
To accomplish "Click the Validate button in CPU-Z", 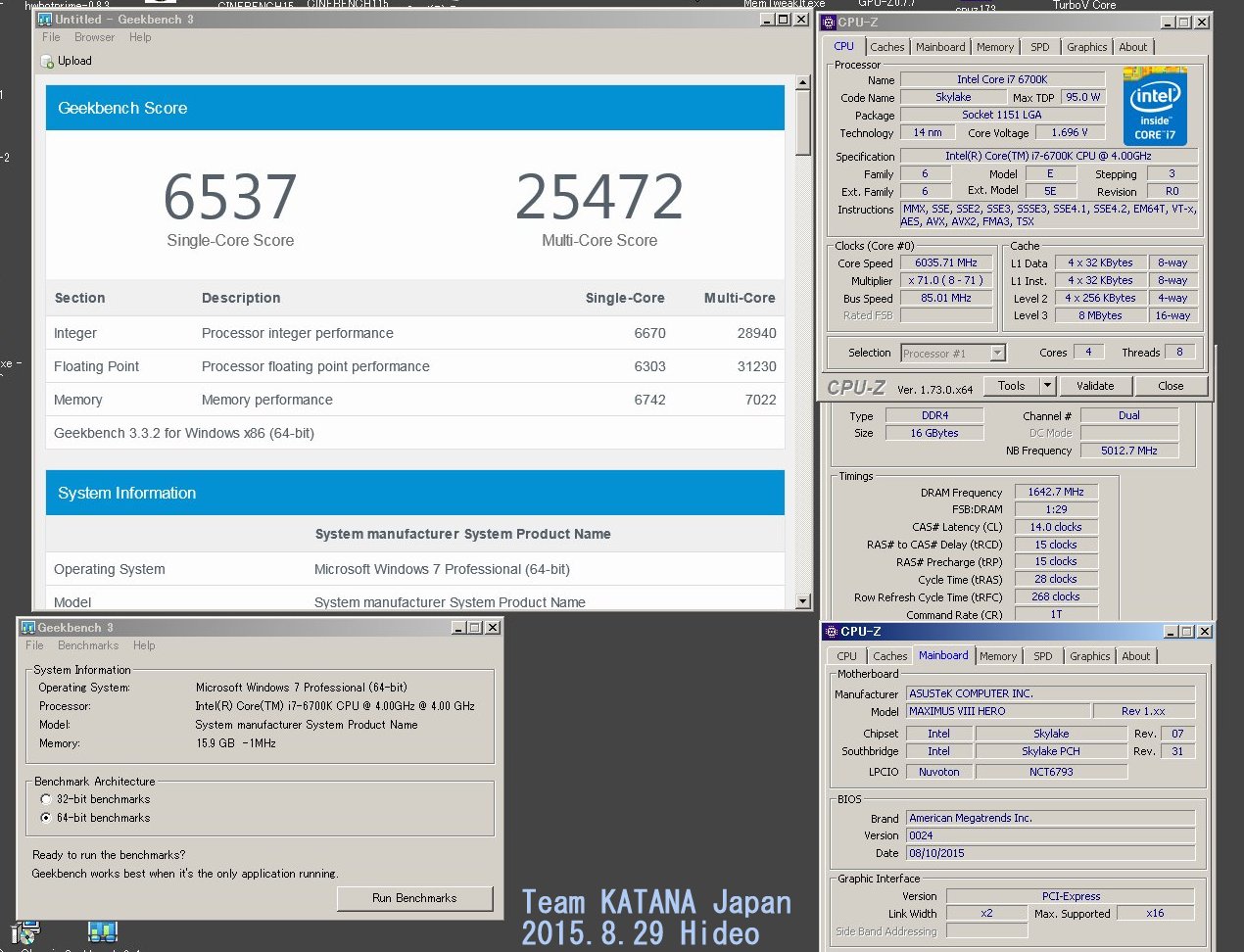I will tap(1095, 386).
